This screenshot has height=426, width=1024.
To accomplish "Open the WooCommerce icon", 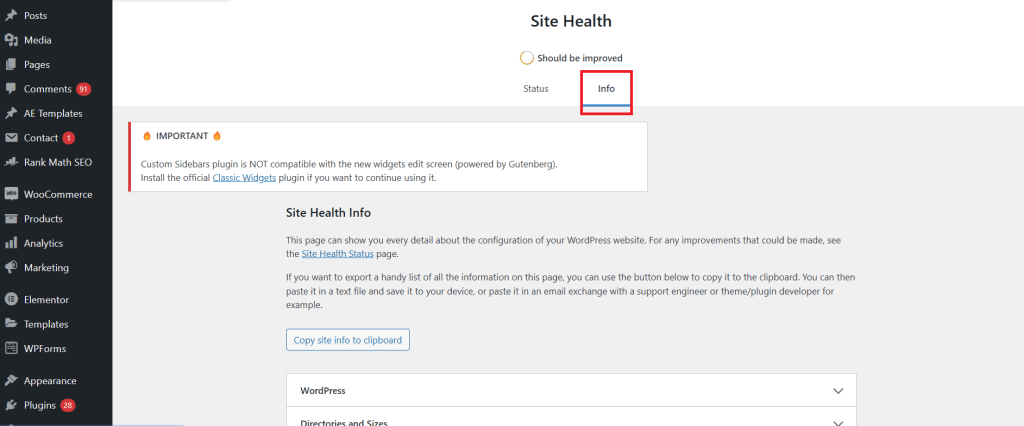I will [10, 194].
